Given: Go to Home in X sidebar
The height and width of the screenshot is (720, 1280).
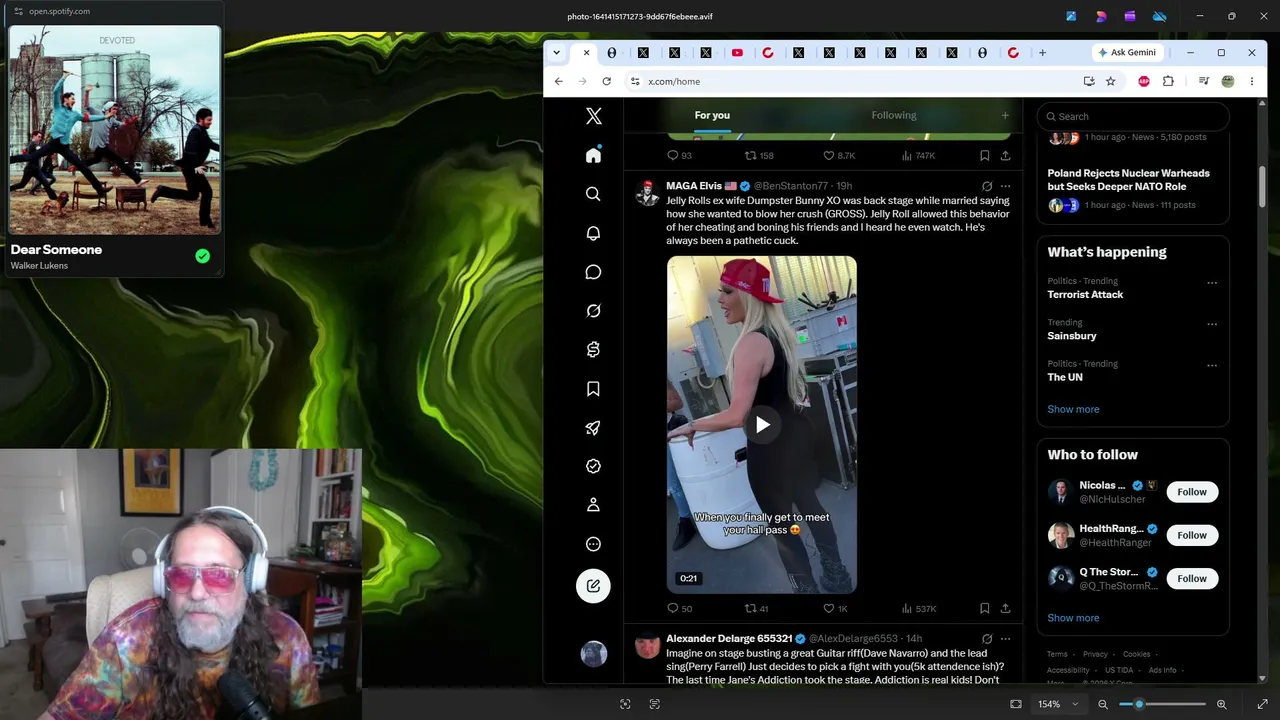Looking at the screenshot, I should (593, 155).
